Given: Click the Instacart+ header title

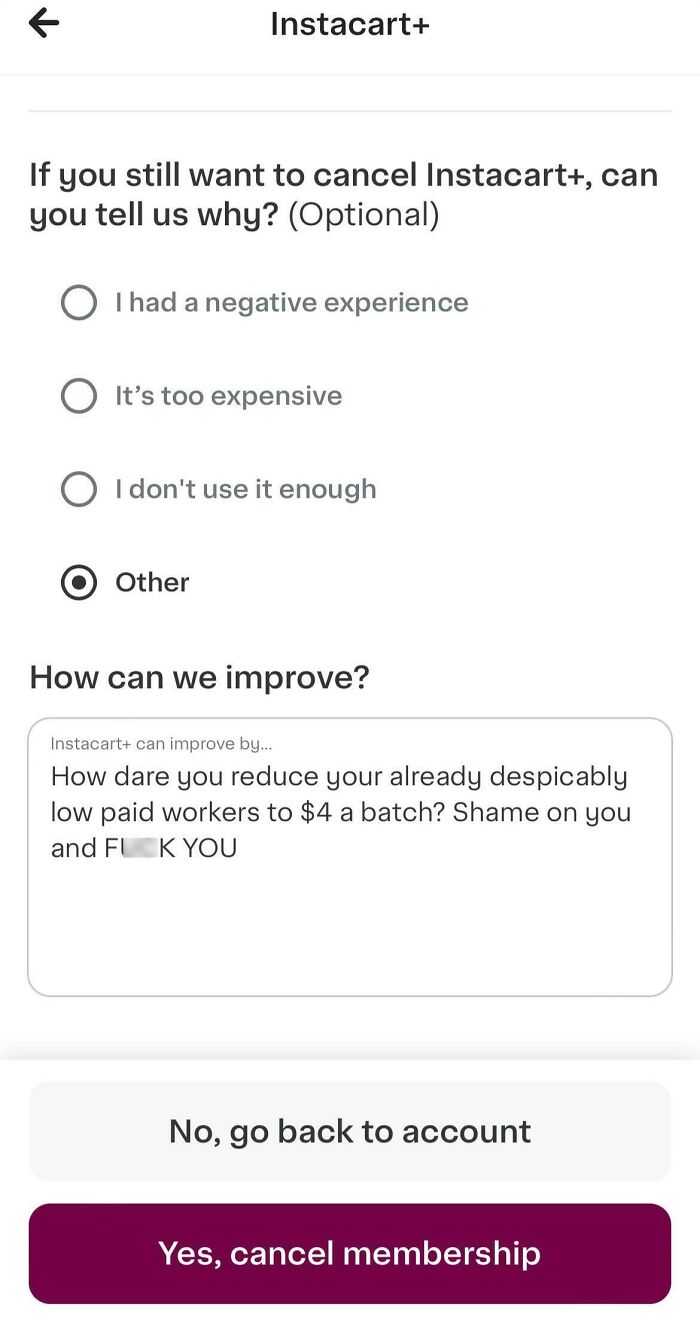Looking at the screenshot, I should [349, 23].
